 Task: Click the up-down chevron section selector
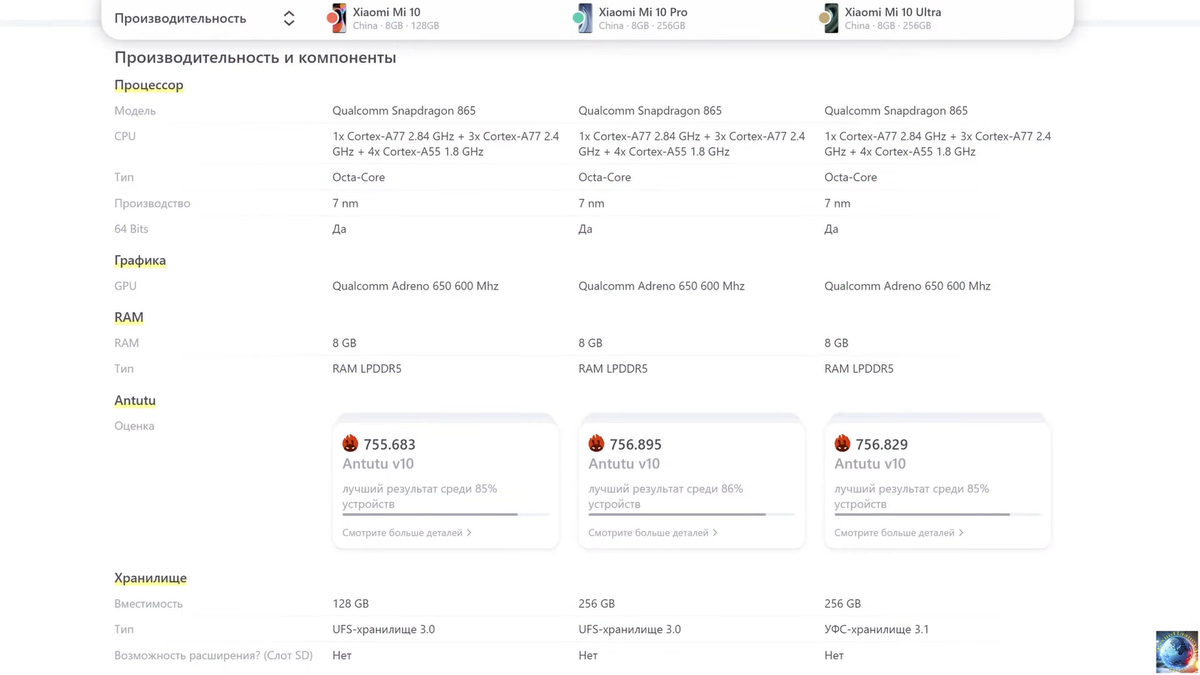click(x=289, y=18)
